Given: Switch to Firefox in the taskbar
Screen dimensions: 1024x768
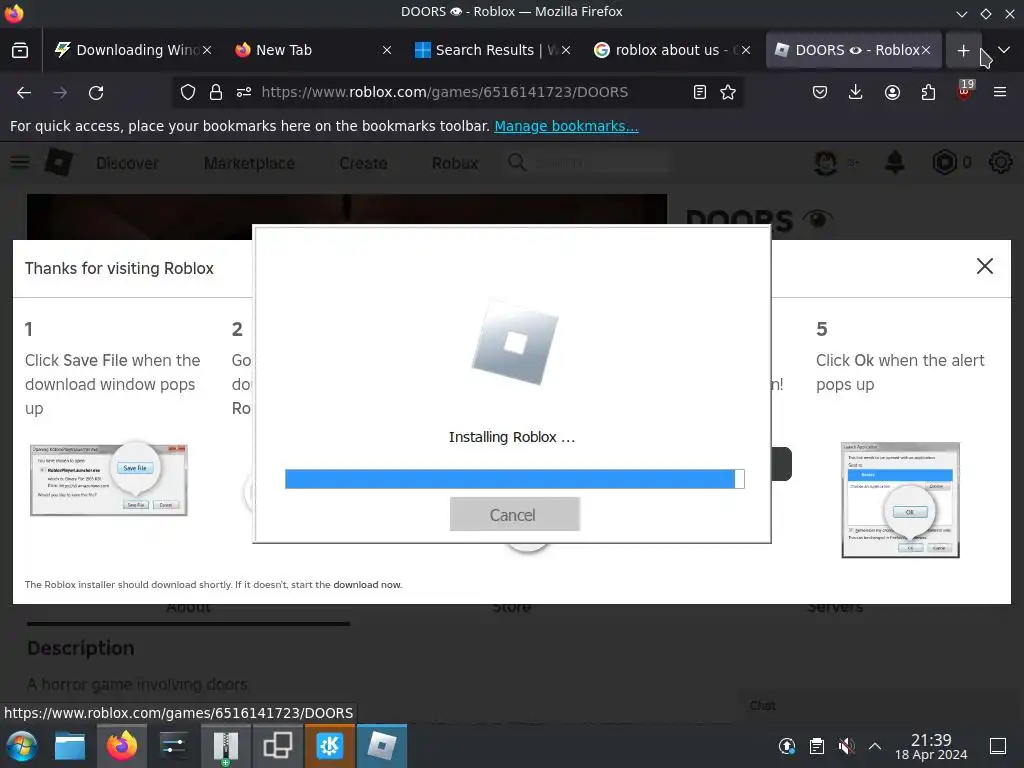Looking at the screenshot, I should click(x=121, y=746).
